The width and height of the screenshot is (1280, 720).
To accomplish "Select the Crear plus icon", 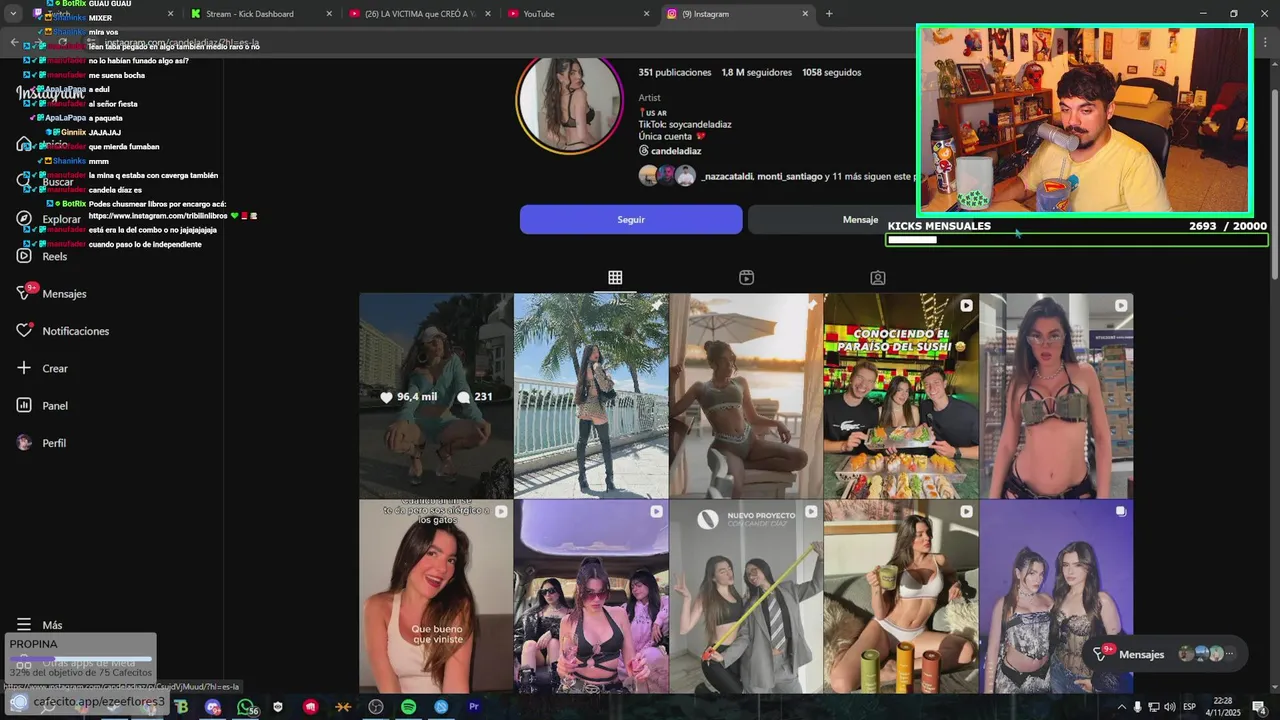I will coord(24,368).
